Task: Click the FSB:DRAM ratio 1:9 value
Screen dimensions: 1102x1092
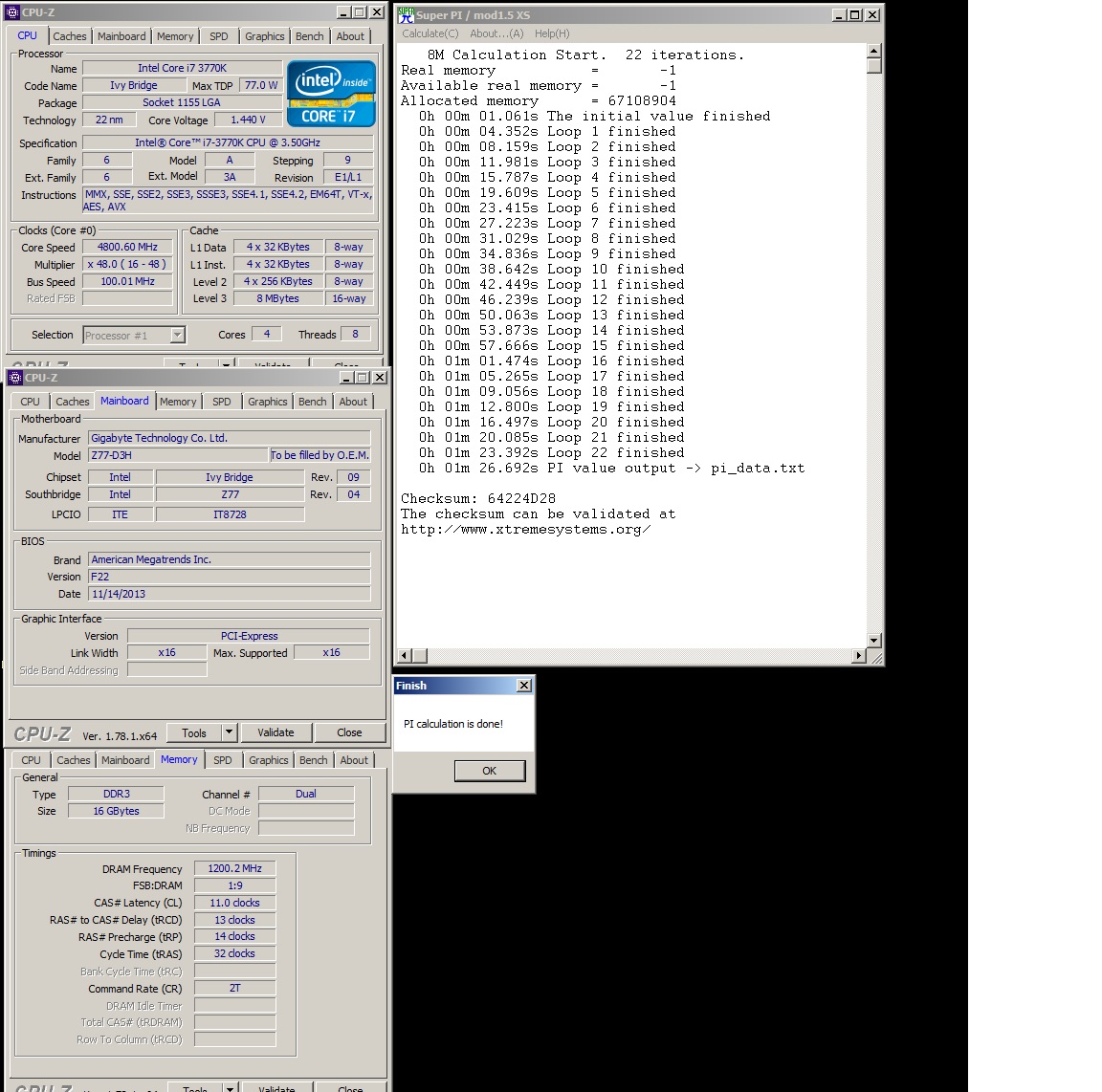Action: [234, 886]
